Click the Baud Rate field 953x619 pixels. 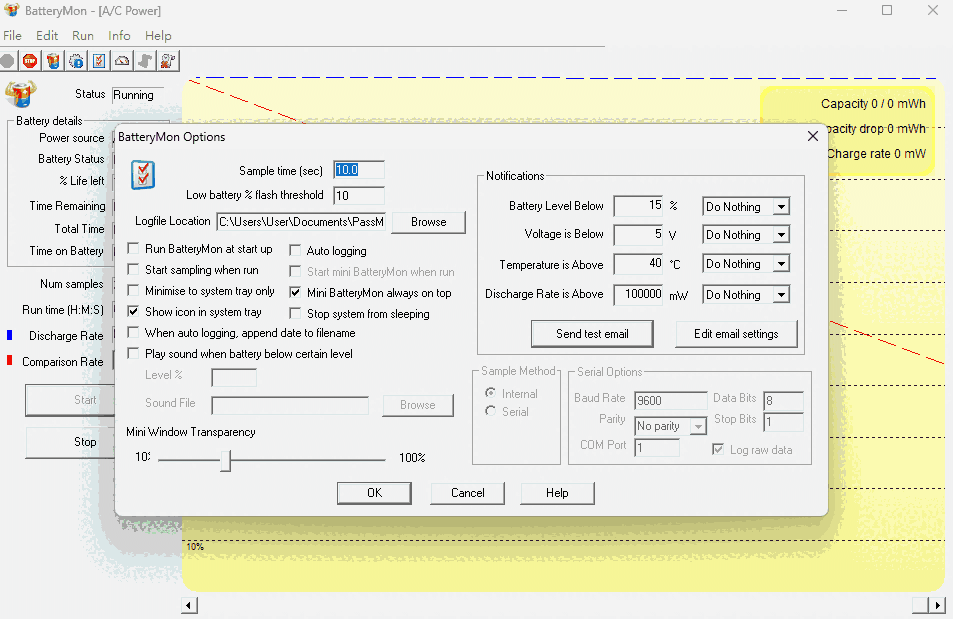670,400
